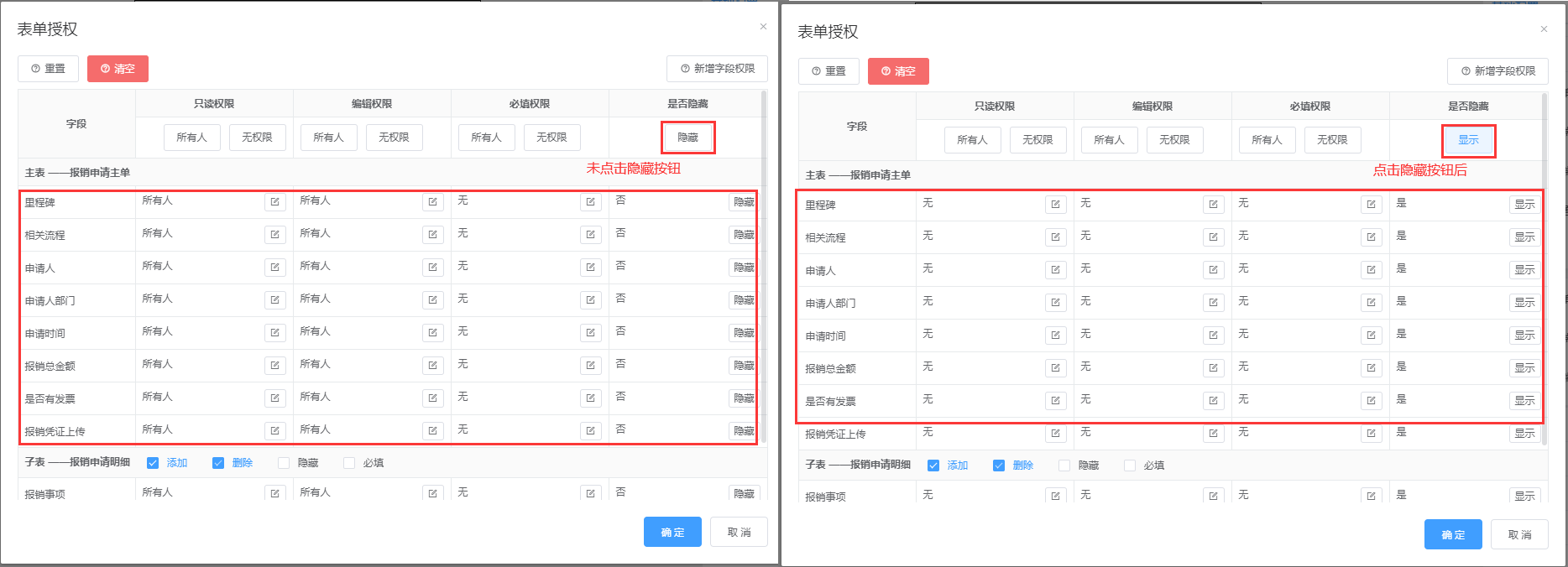Screen dimensions: 1568x567
Task: Edit 申请人 编辑权限 in left dialog
Action: click(432, 268)
